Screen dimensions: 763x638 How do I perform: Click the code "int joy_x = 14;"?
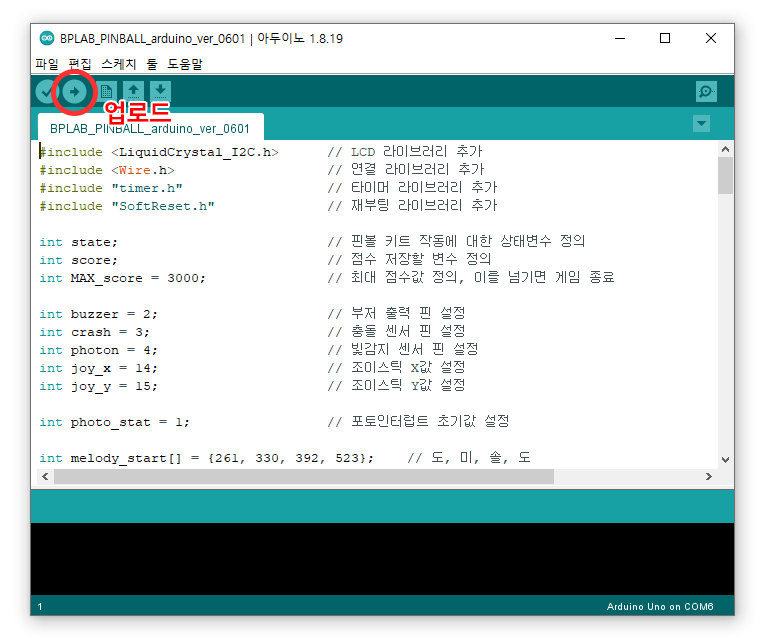point(99,368)
